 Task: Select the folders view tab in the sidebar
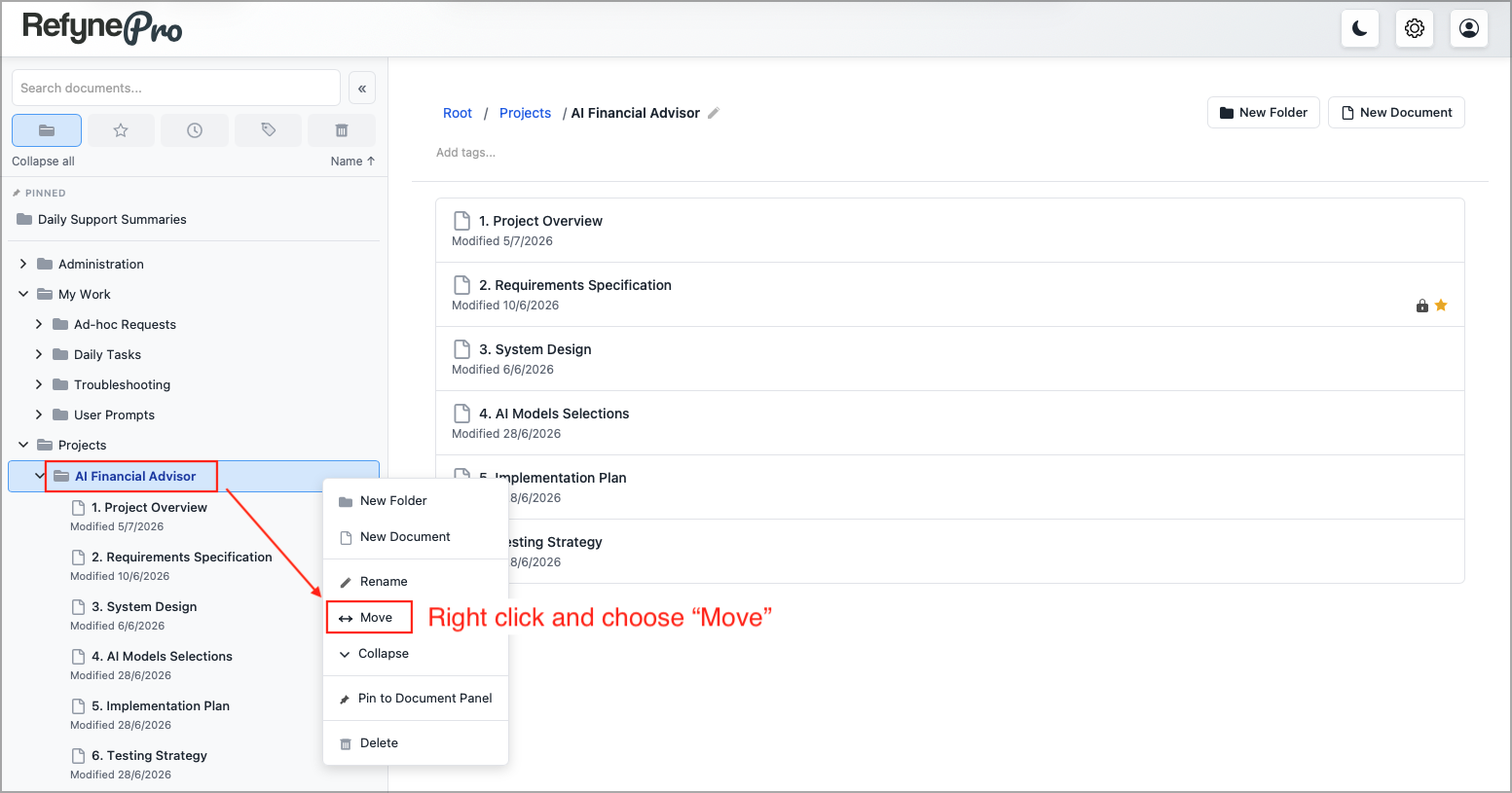47,130
